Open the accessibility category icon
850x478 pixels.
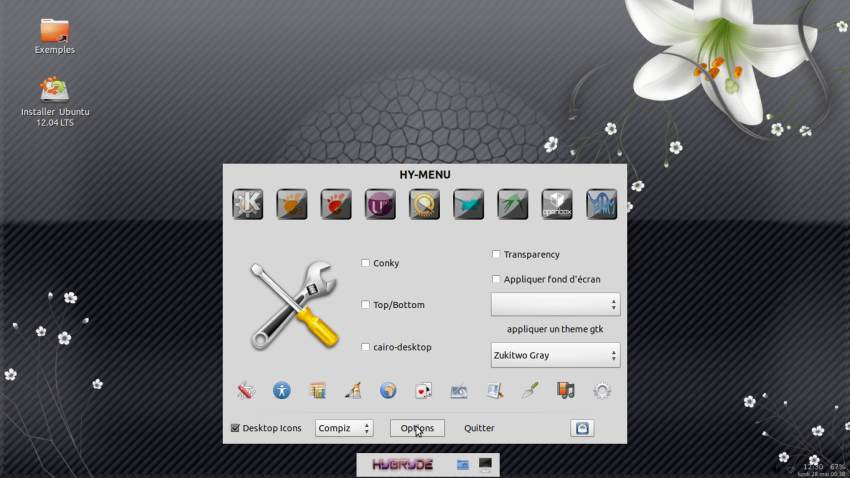[x=282, y=390]
